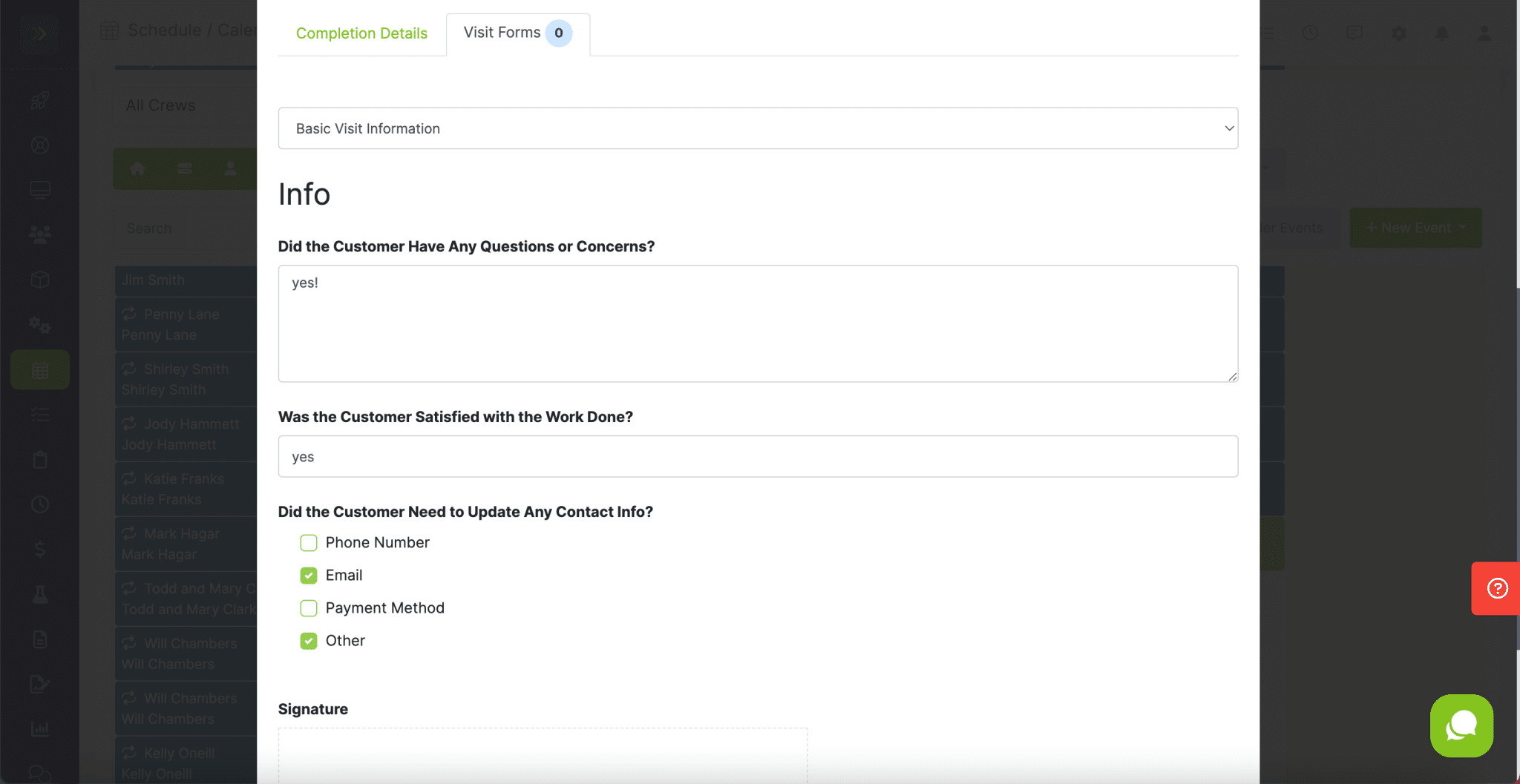The width and height of the screenshot is (1520, 784).
Task: Open the New Event dropdown button
Action: point(1415,228)
